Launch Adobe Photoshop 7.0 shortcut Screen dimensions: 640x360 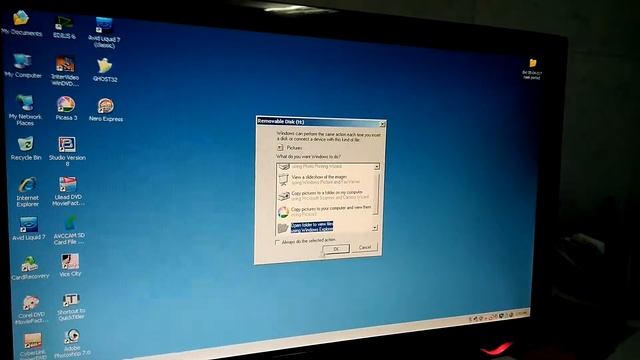click(x=72, y=344)
